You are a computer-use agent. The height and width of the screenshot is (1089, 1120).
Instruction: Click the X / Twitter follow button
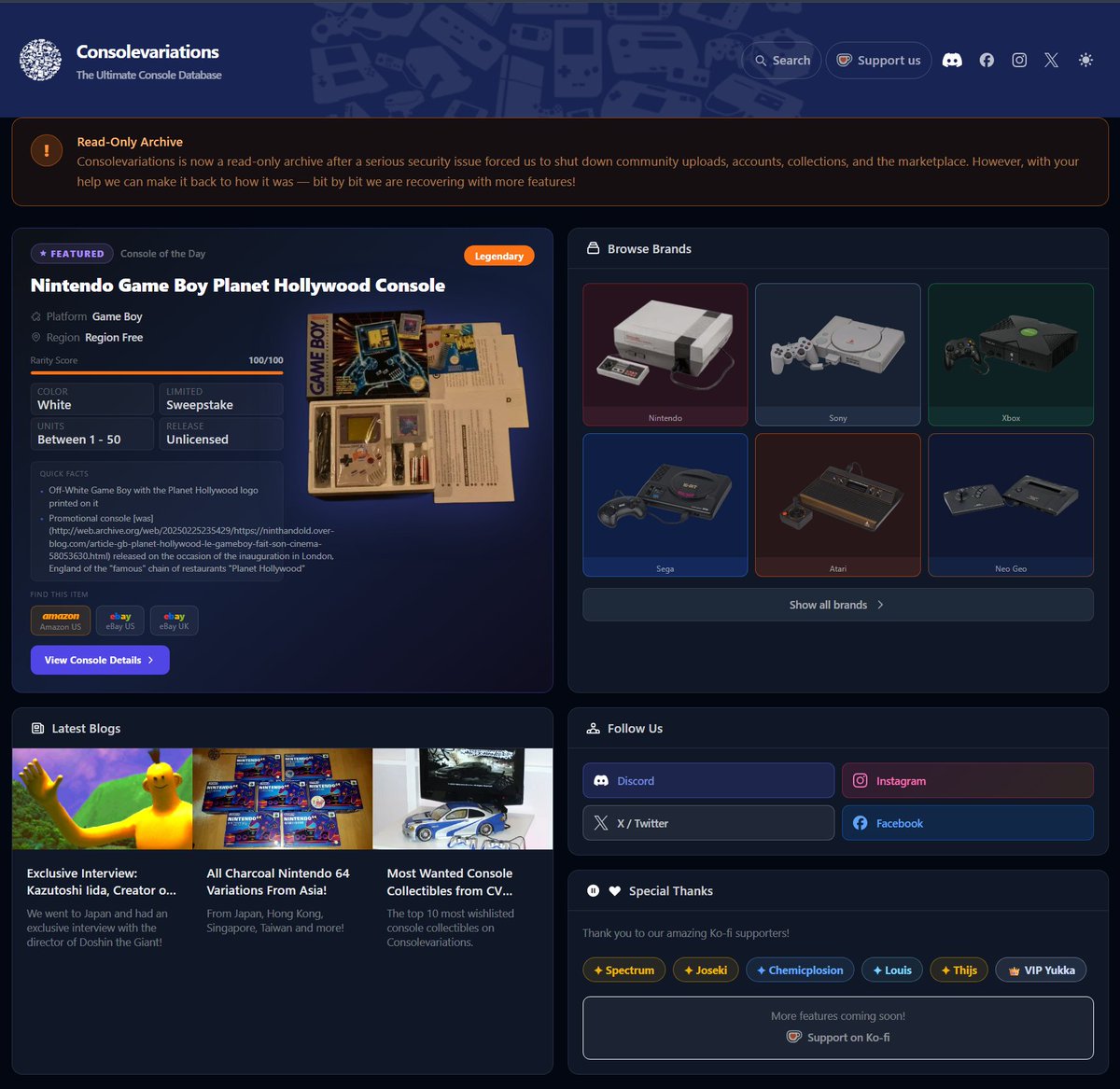pyautogui.click(x=708, y=823)
